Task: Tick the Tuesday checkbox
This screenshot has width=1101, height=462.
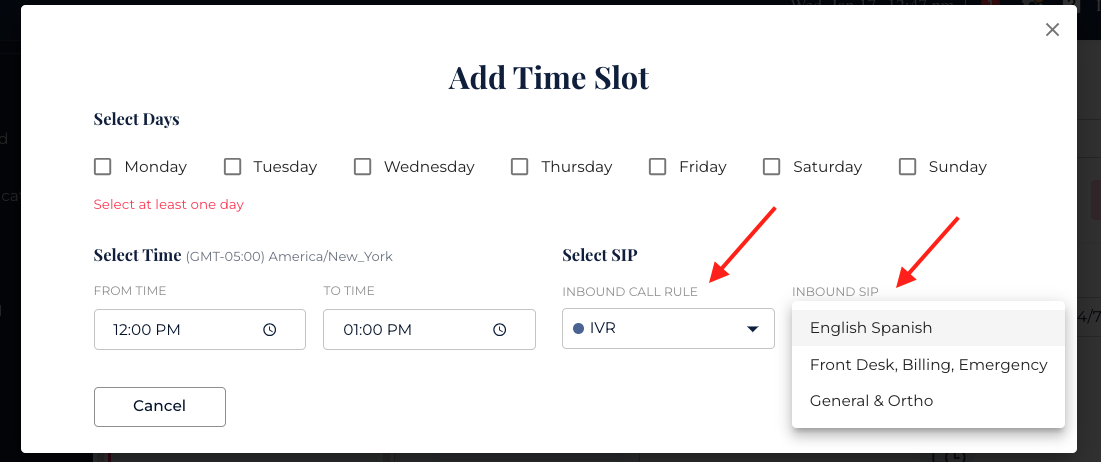Action: (x=232, y=167)
